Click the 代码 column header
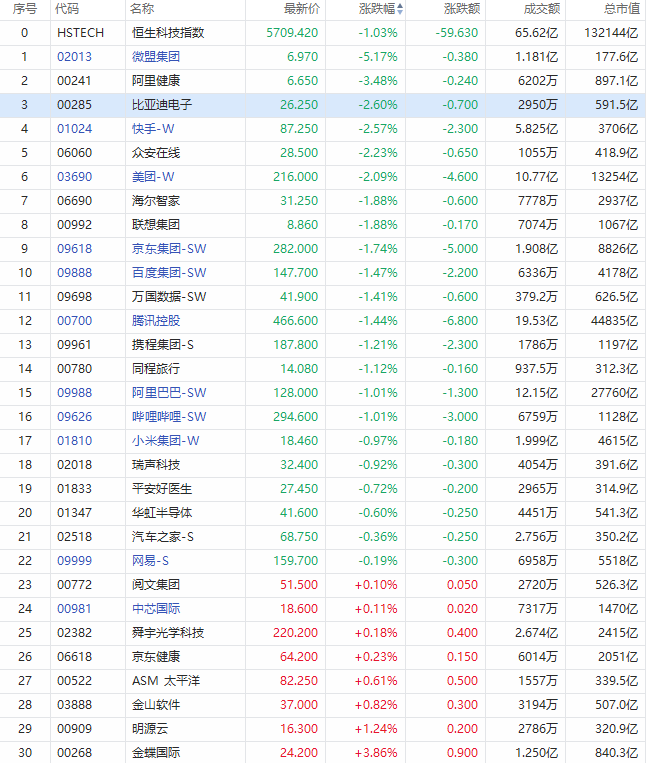 coord(67,9)
